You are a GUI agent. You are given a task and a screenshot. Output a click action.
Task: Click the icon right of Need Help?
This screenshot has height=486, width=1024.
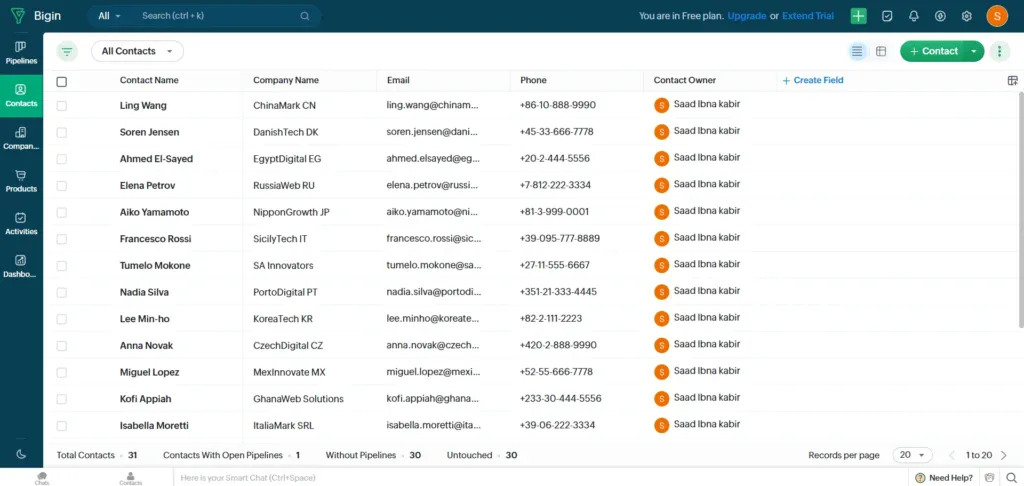[x=990, y=477]
